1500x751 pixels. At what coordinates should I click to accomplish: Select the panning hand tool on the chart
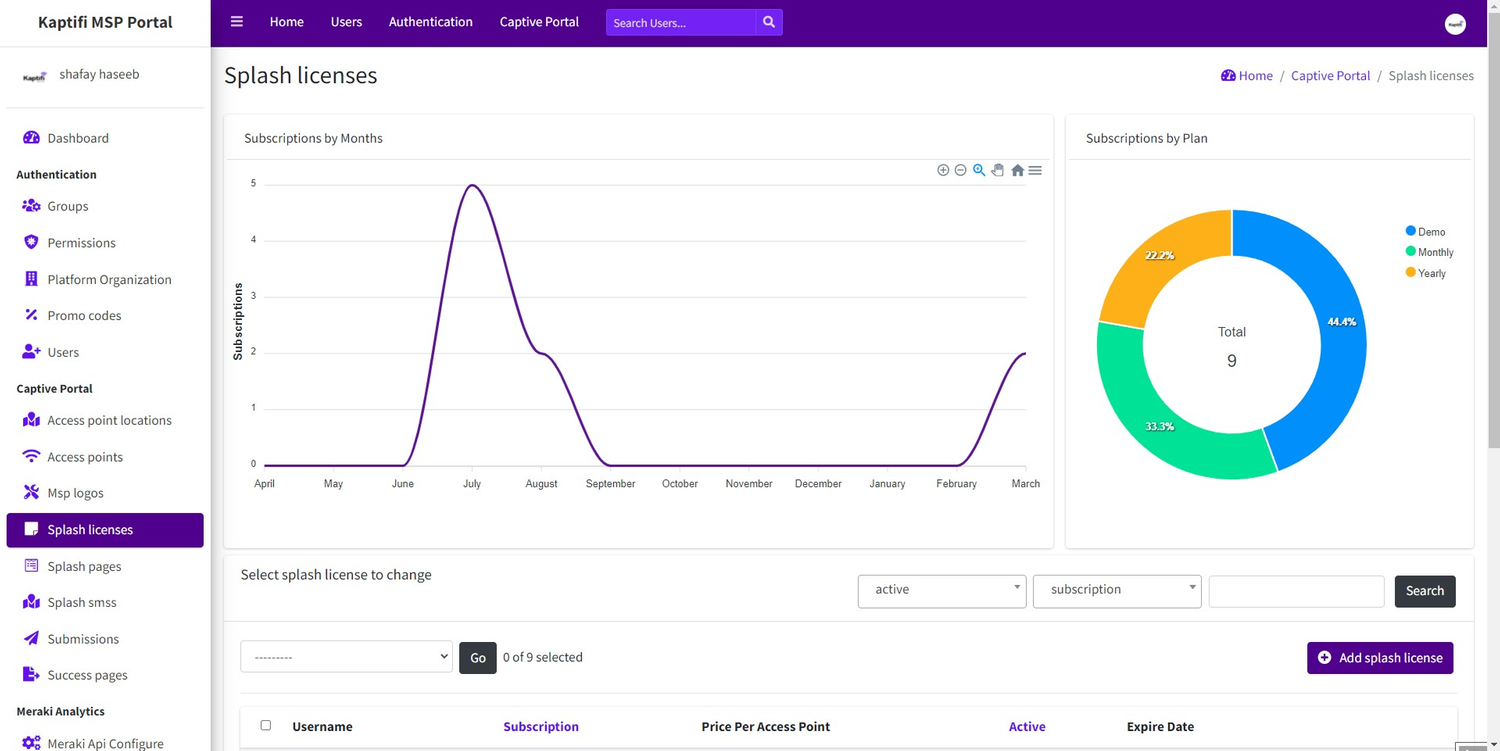(x=997, y=170)
